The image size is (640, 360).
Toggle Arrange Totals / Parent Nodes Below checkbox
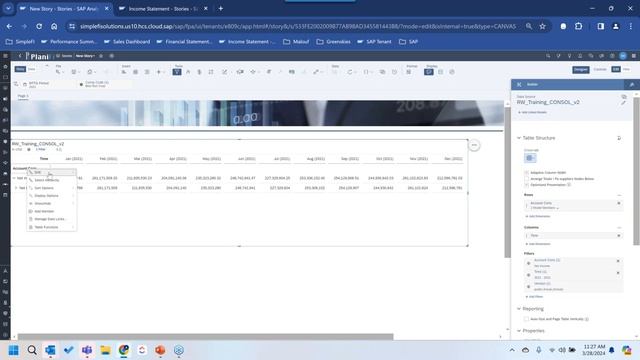coord(526,179)
